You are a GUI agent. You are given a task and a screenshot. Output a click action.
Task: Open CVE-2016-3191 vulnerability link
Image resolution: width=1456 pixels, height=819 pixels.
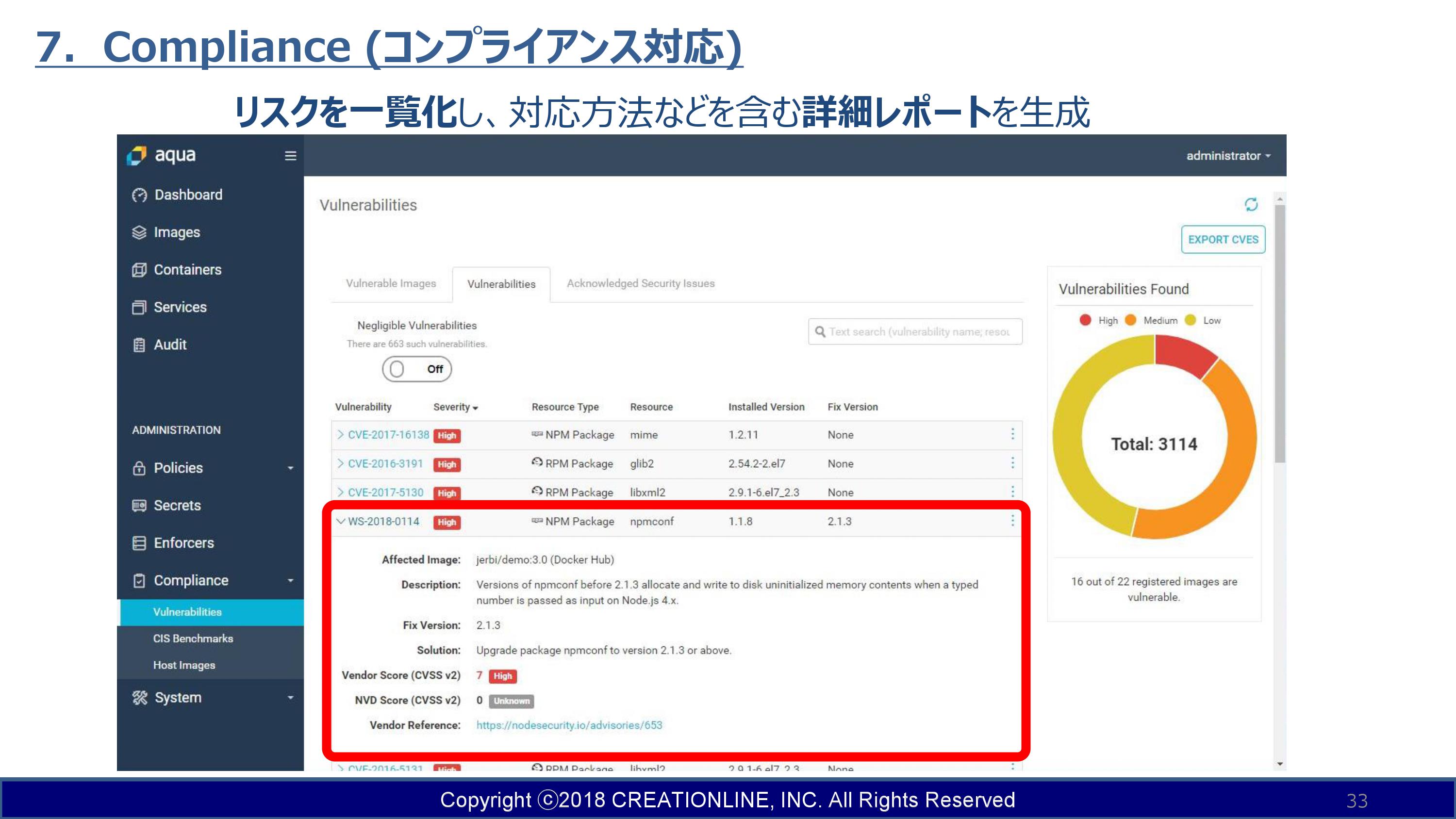[385, 463]
